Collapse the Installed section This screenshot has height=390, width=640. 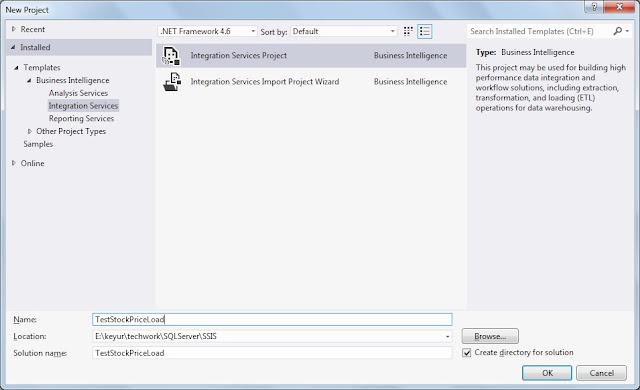13,47
